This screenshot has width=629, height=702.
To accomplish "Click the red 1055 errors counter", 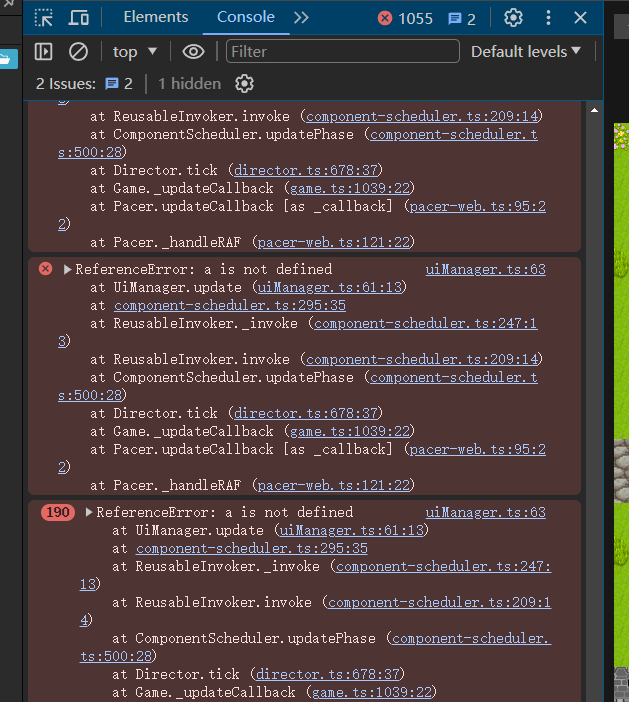I will 405,18.
